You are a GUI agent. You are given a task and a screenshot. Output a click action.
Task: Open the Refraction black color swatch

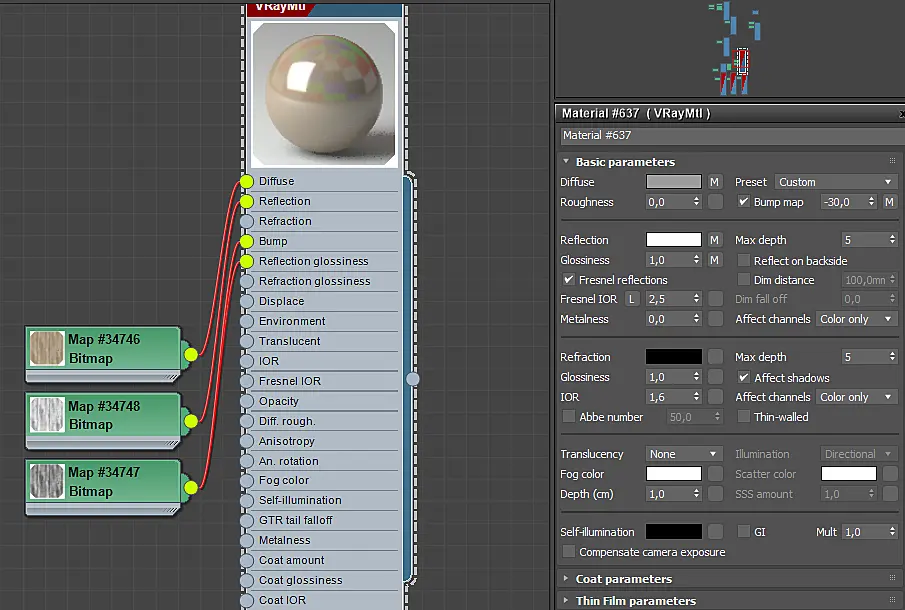[674, 357]
